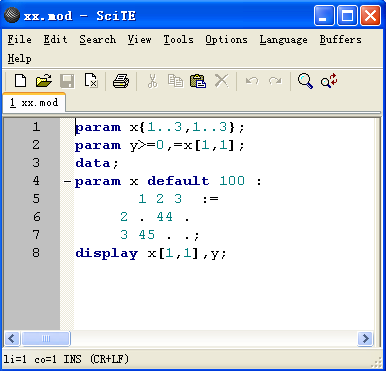This screenshot has width=386, height=371.
Task: Open a file with the folder icon
Action: [x=44, y=81]
